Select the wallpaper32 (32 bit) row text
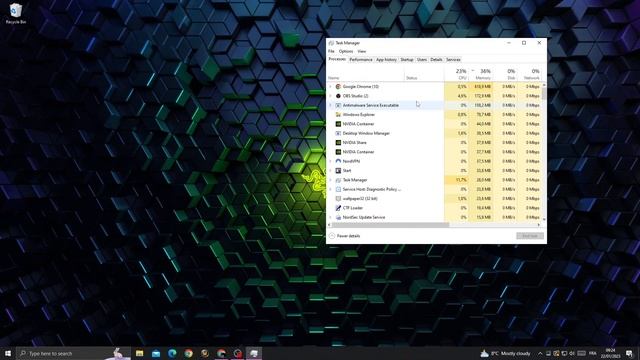This screenshot has height=360, width=640. click(360, 198)
